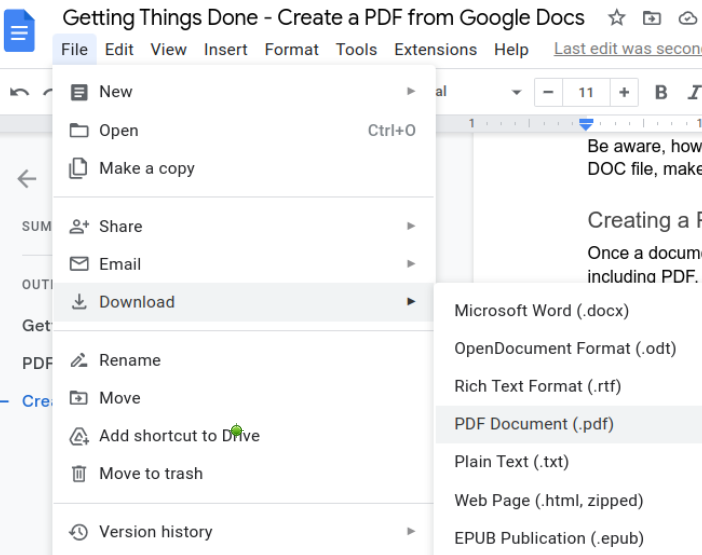
Task: Open the Google Docs home icon
Action: (19, 31)
